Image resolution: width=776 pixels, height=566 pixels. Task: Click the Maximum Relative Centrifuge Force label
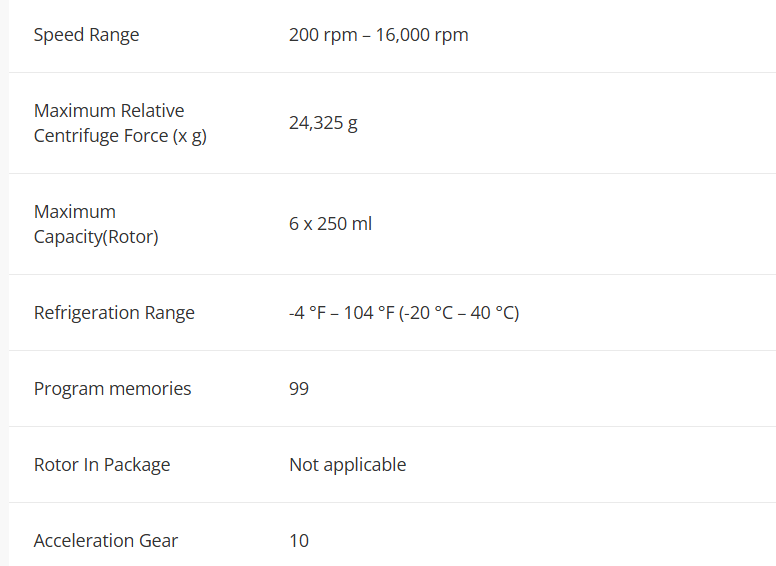(109, 111)
